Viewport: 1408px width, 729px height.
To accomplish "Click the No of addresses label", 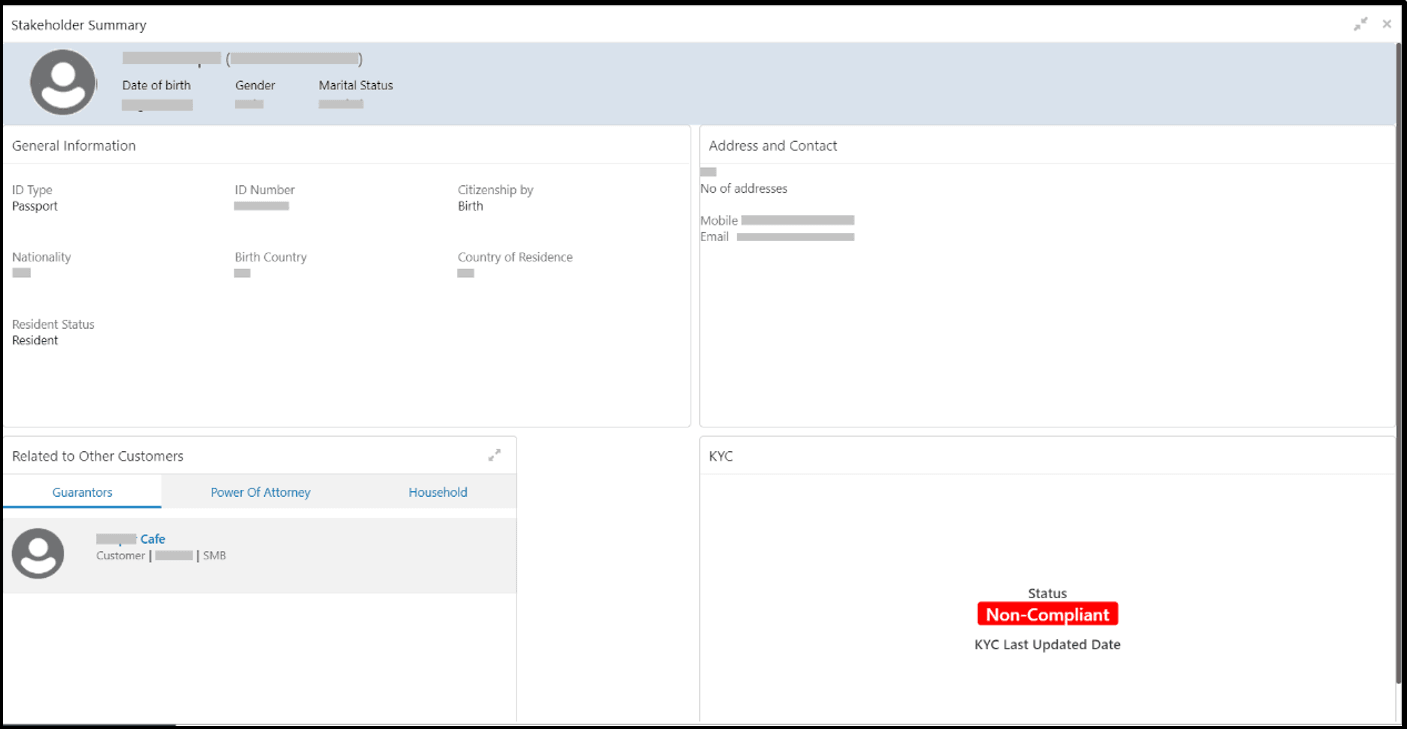I will coord(744,189).
